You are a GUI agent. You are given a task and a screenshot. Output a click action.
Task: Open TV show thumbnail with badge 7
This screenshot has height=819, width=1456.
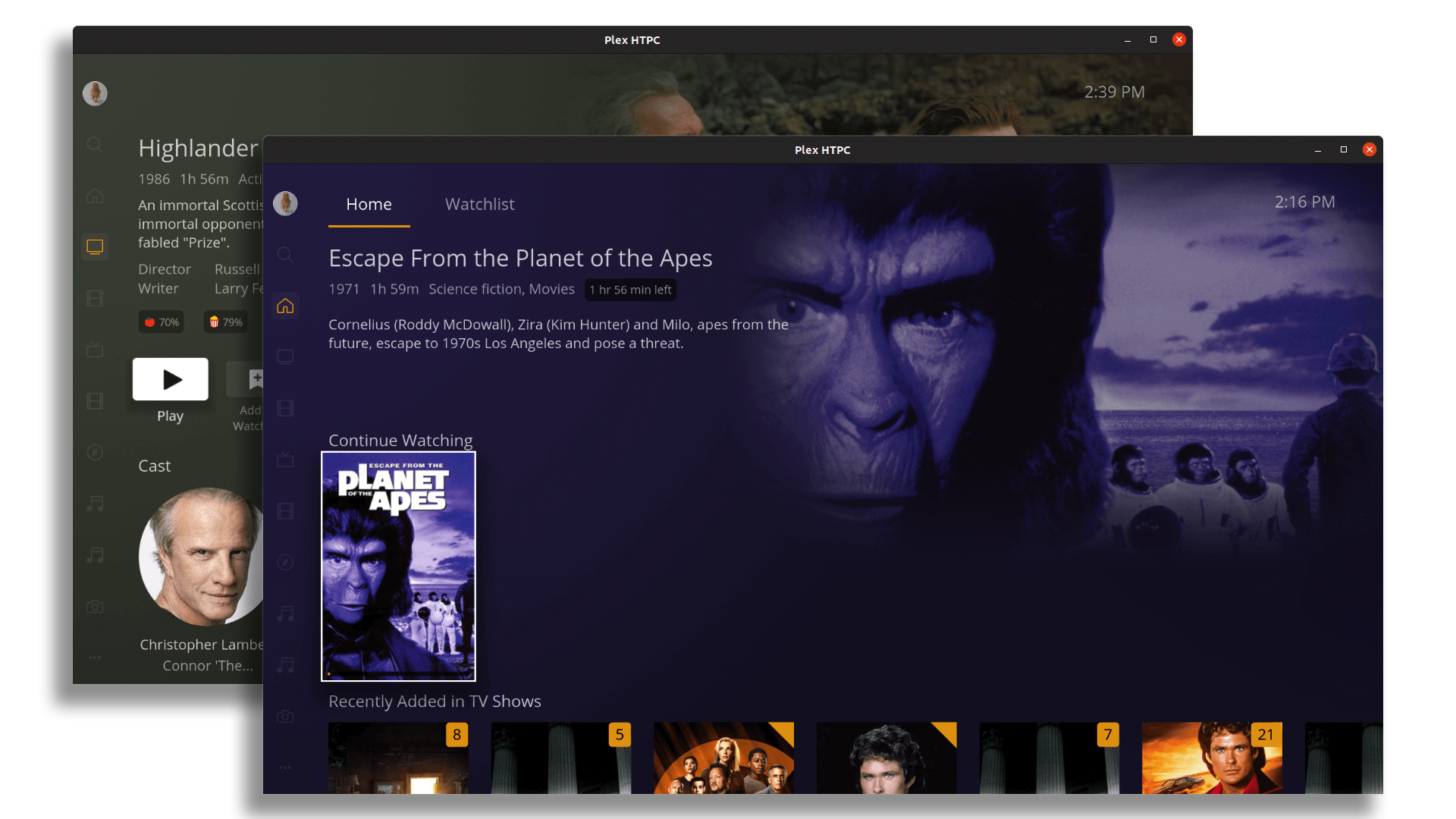(x=1050, y=758)
